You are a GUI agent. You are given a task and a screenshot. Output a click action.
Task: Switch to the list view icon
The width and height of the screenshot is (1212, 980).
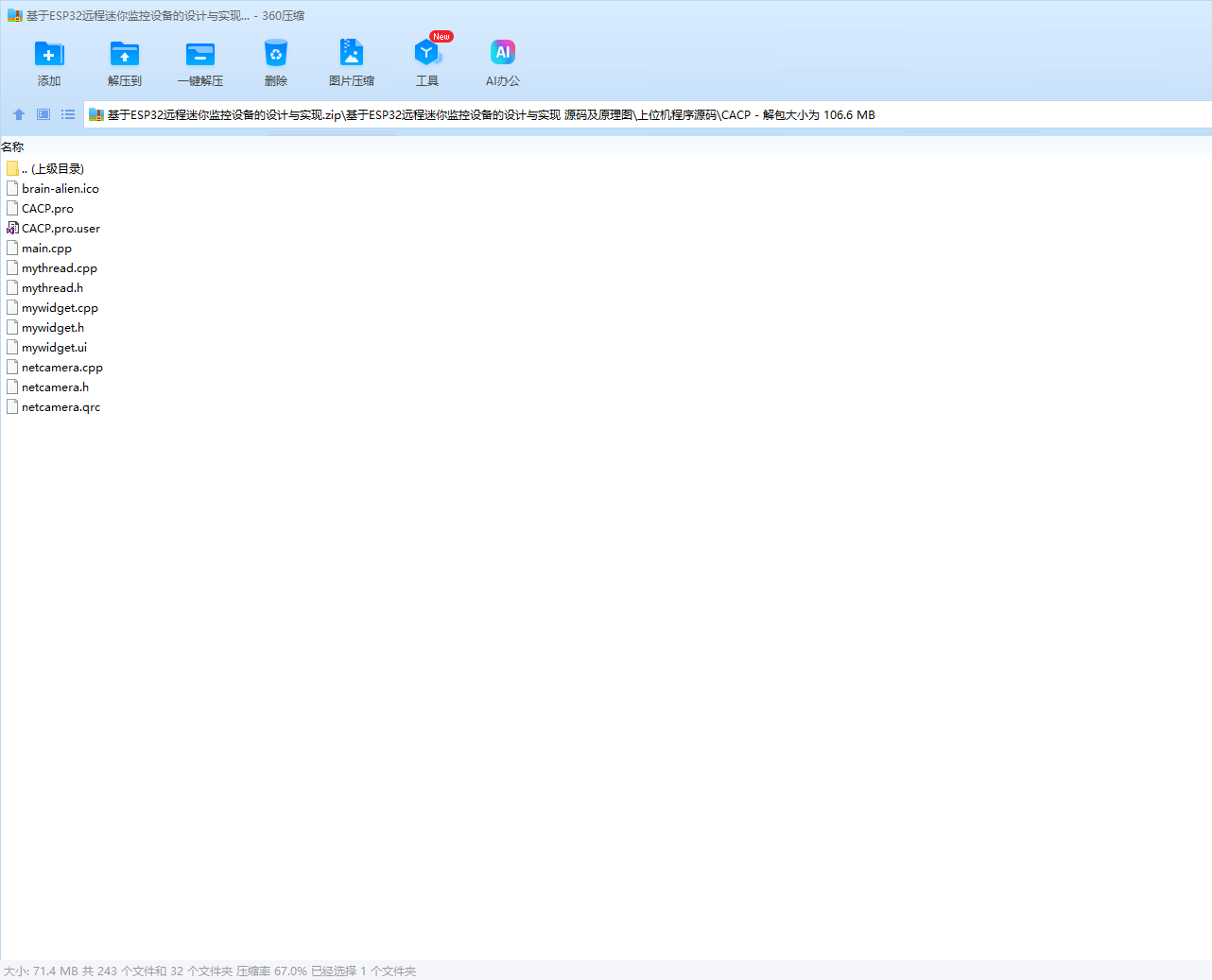pyautogui.click(x=68, y=114)
